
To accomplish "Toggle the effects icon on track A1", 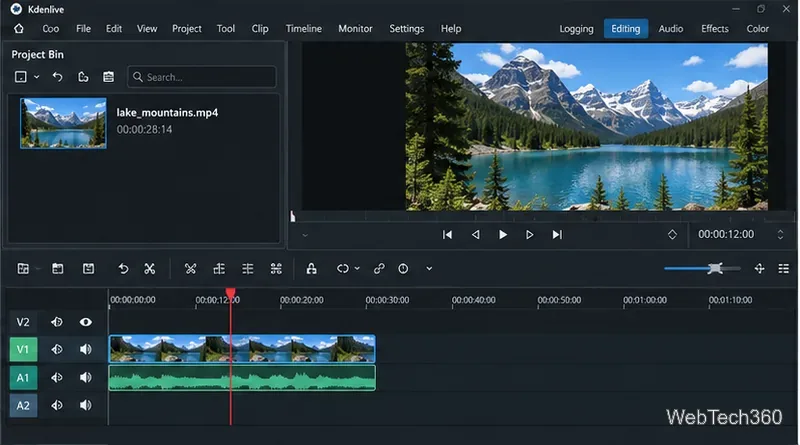I will [57, 378].
